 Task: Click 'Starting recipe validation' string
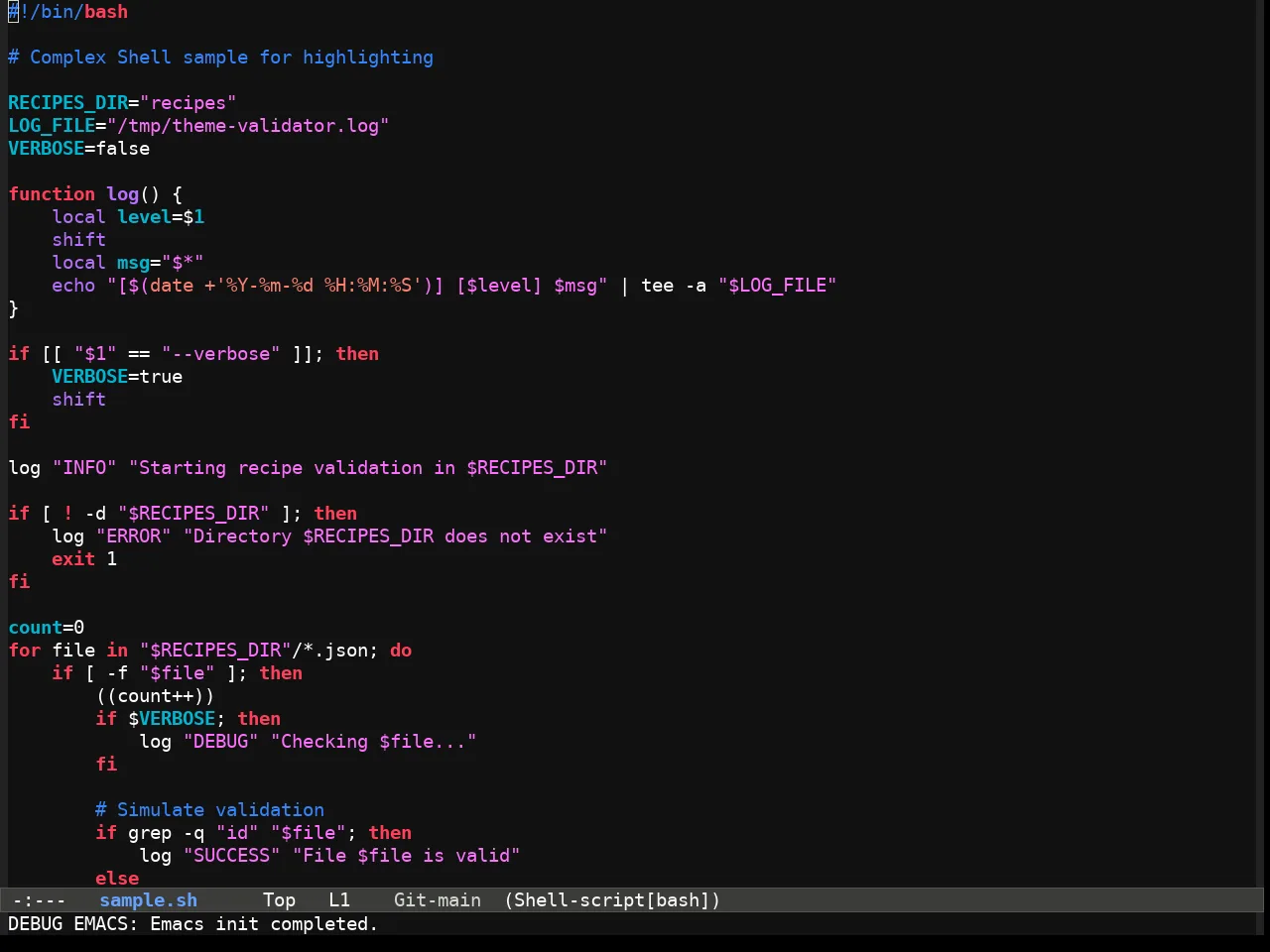[x=368, y=468]
